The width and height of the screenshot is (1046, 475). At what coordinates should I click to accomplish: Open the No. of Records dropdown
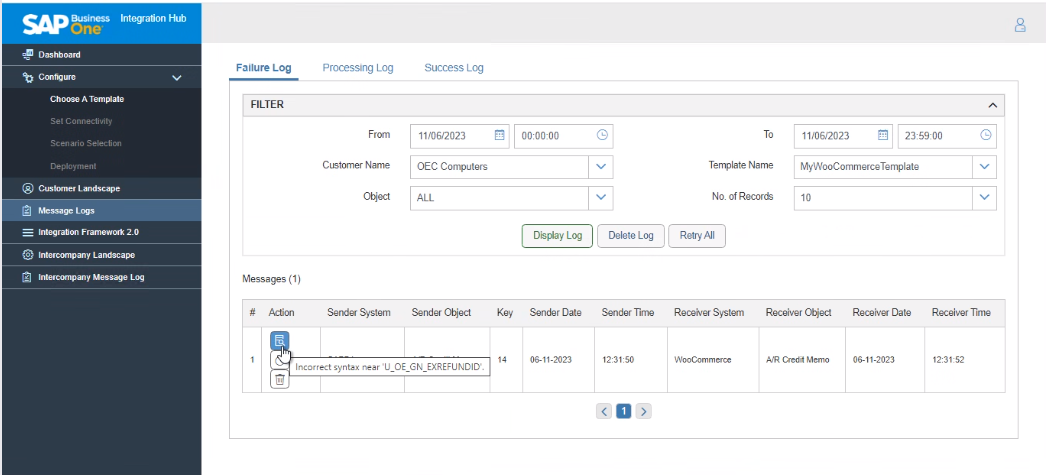point(985,197)
